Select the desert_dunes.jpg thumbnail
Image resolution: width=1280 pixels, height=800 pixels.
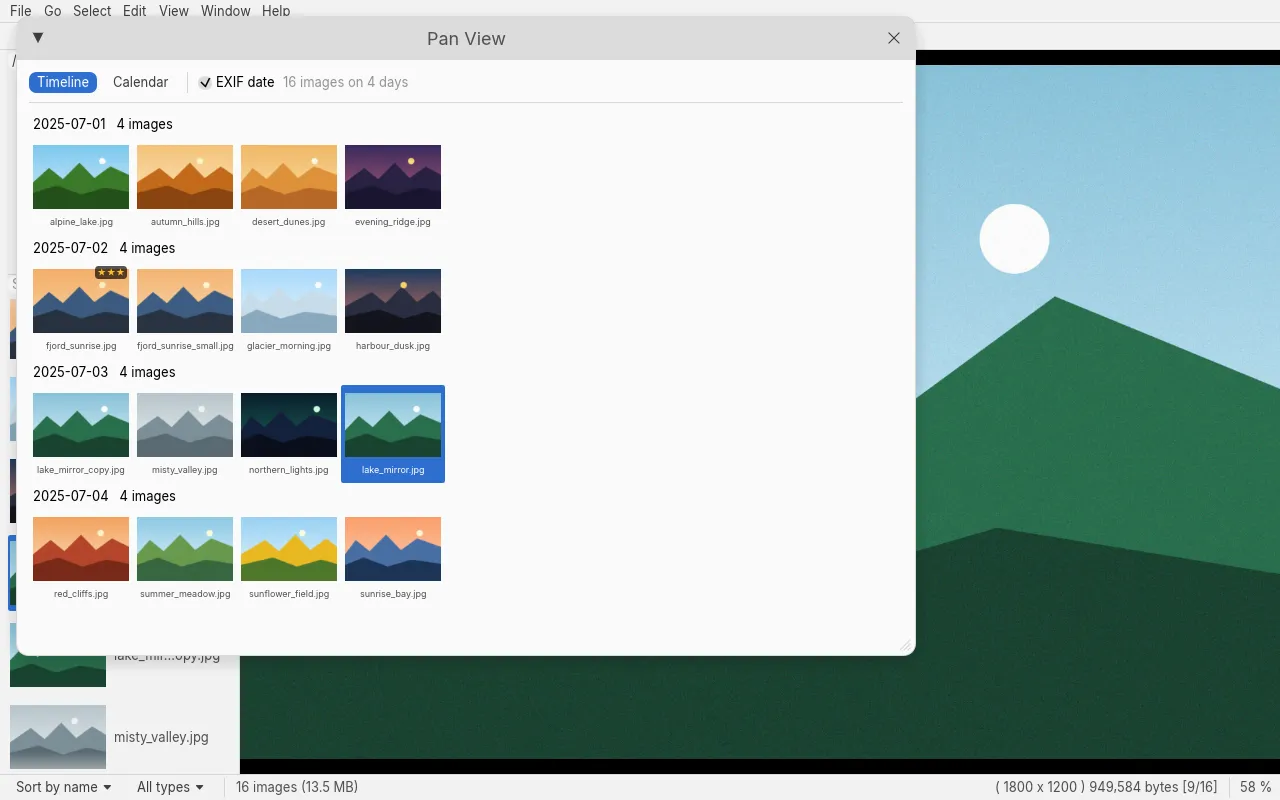coord(289,177)
